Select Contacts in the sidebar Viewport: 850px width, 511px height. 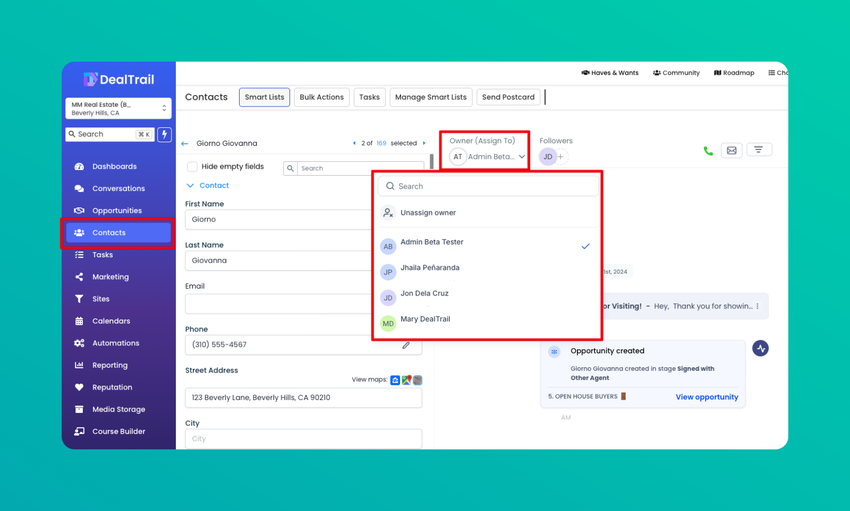coord(118,233)
